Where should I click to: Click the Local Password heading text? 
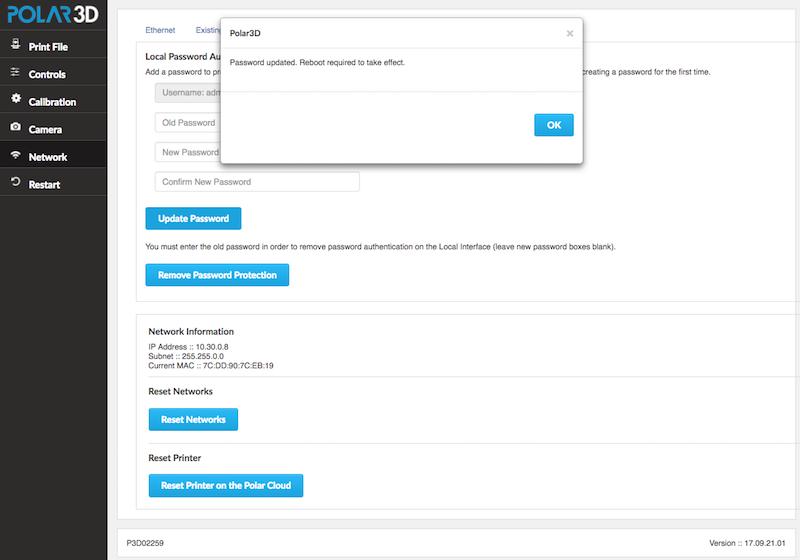tap(183, 57)
